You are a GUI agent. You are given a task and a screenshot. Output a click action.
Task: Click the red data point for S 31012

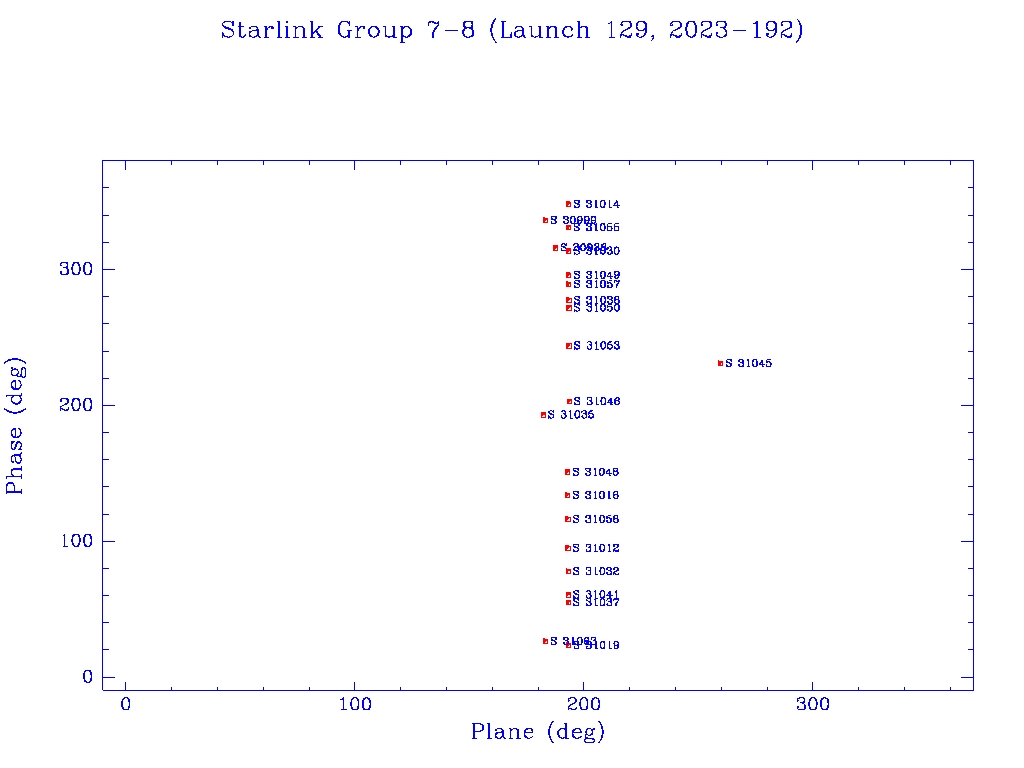pos(568,548)
